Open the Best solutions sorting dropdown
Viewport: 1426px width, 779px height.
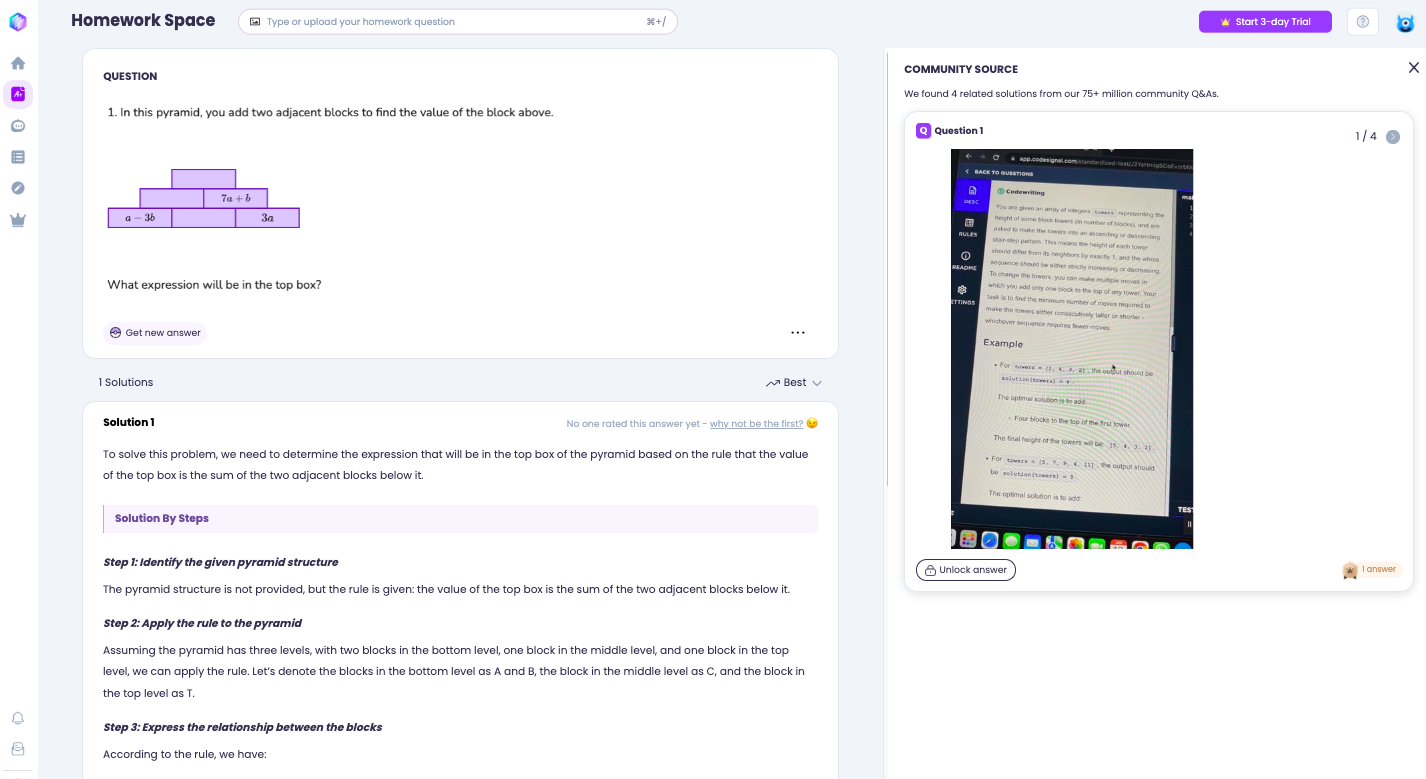[793, 382]
